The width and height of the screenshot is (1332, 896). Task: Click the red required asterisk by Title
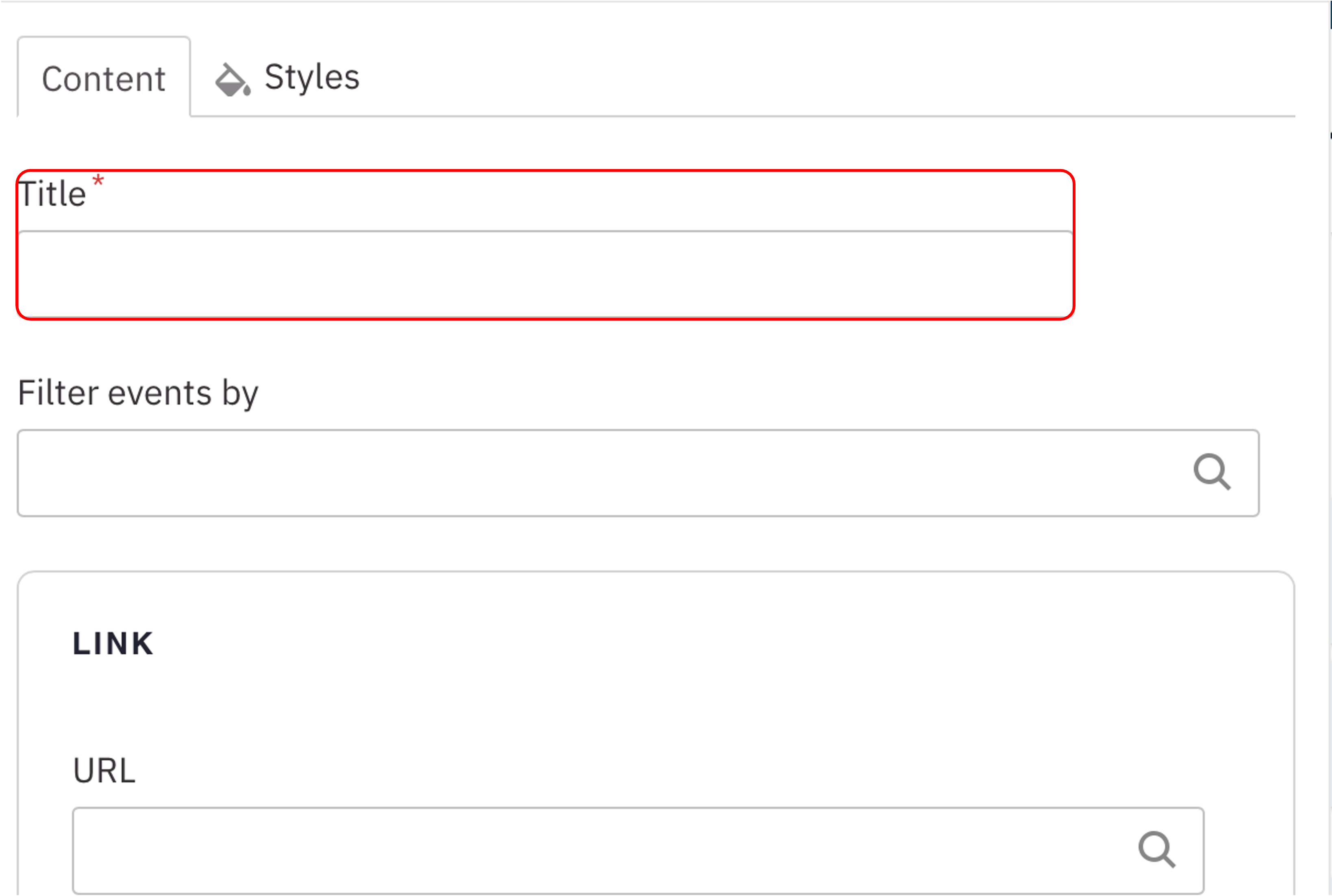98,181
